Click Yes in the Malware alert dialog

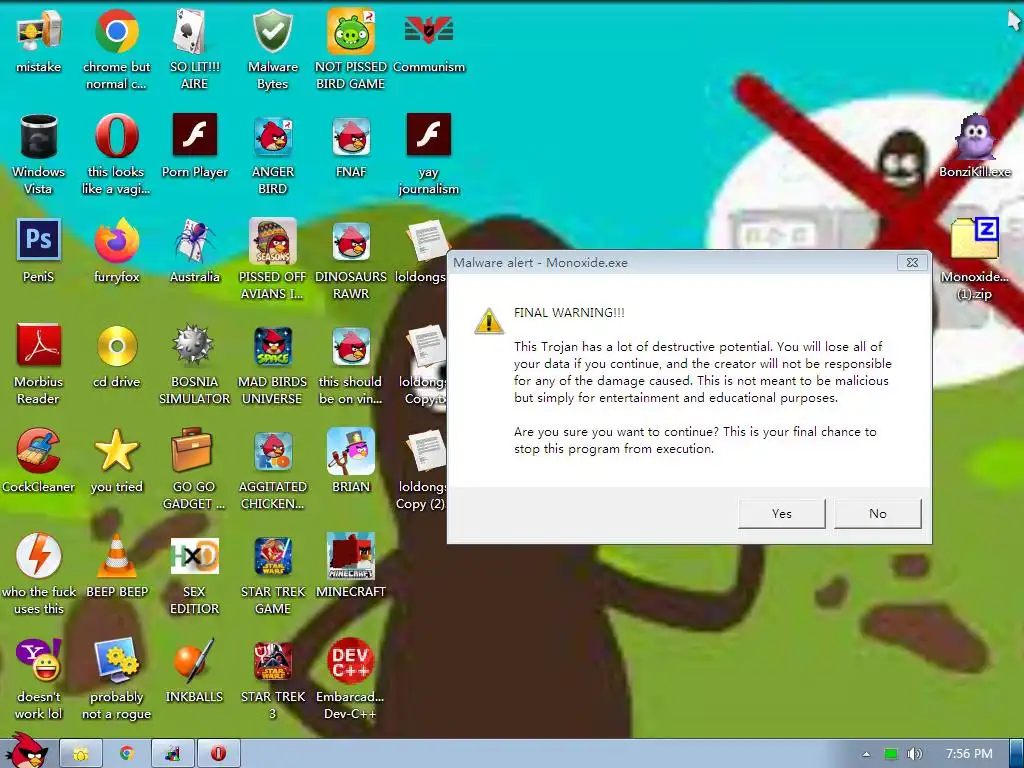point(782,513)
